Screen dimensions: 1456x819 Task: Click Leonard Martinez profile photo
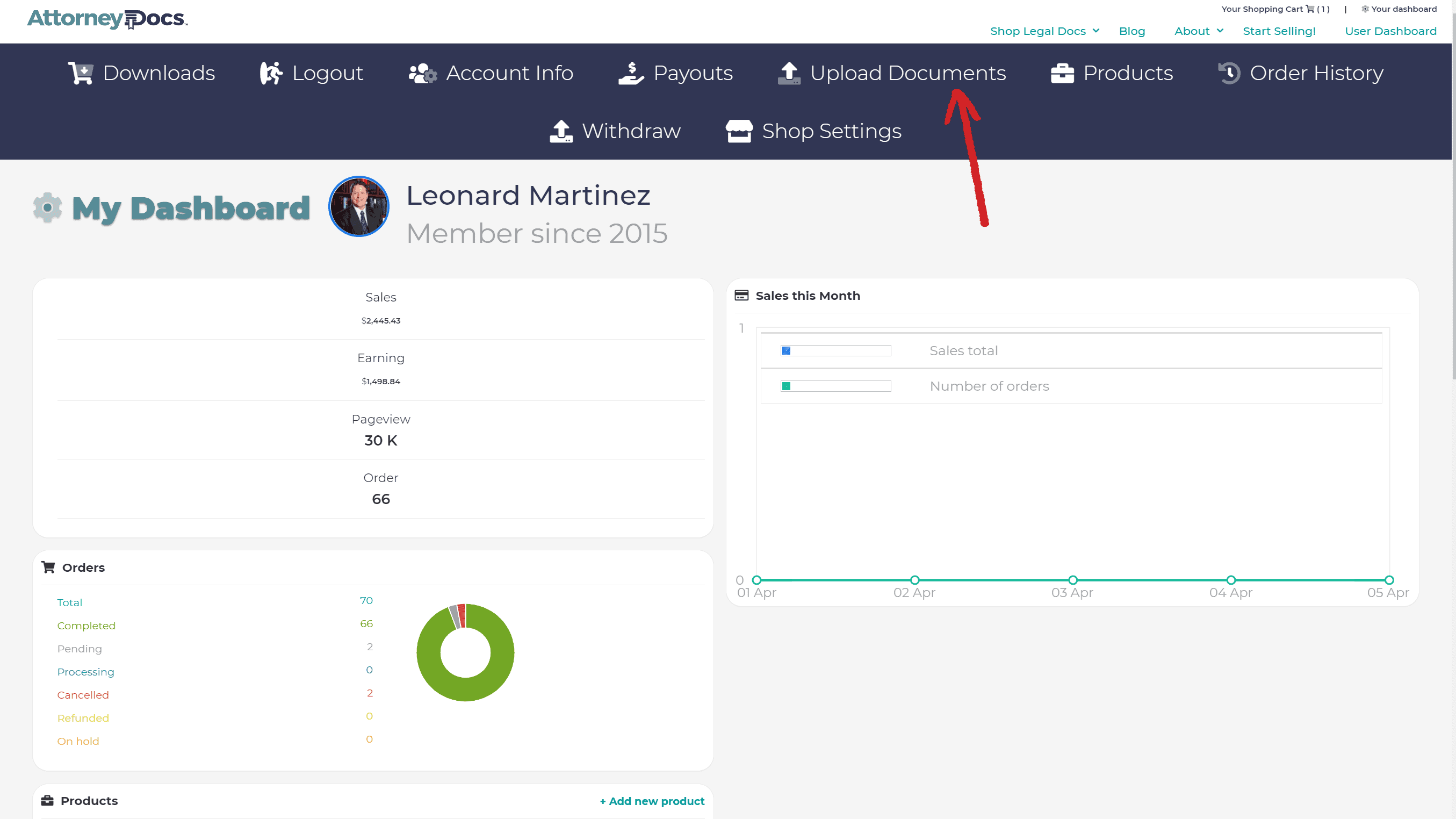(x=359, y=206)
